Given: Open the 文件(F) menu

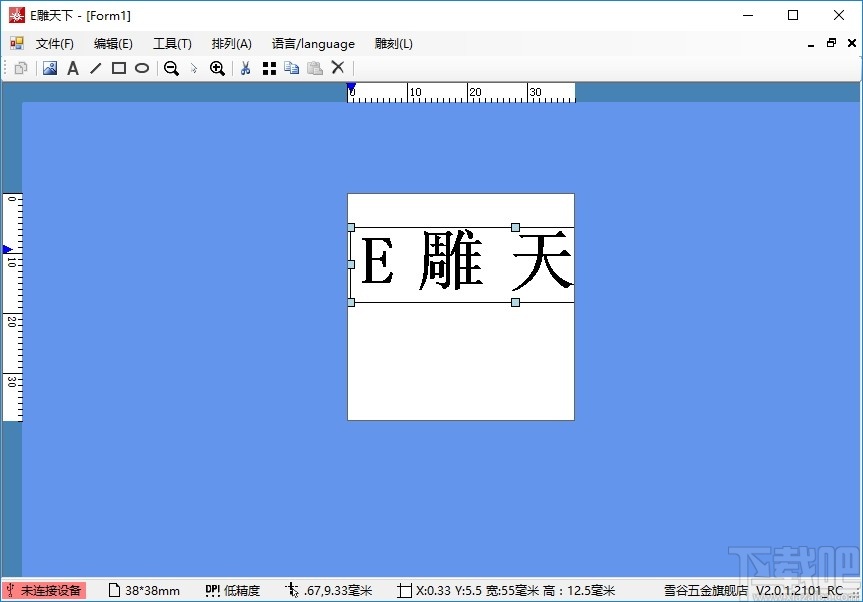Looking at the screenshot, I should 54,43.
